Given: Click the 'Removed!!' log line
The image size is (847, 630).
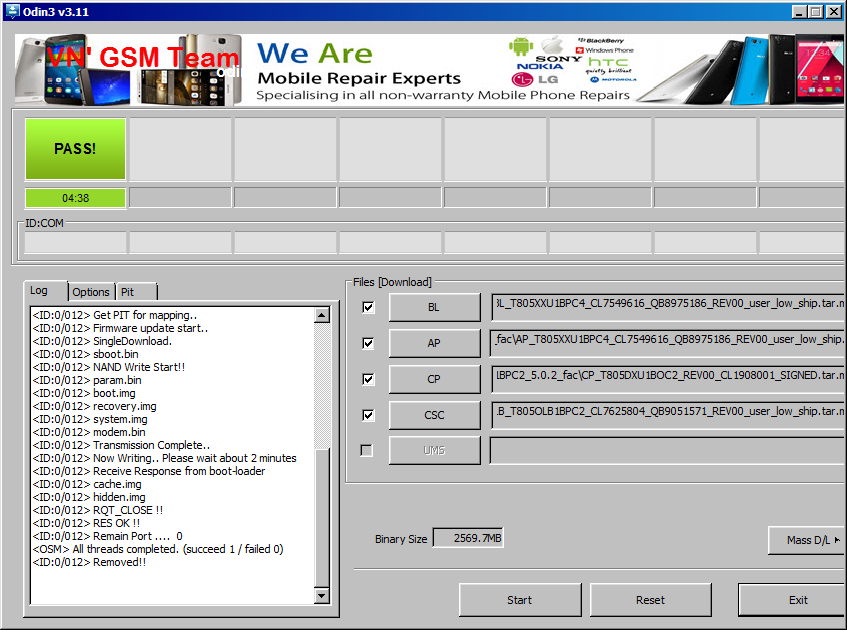Looking at the screenshot, I should tap(89, 562).
